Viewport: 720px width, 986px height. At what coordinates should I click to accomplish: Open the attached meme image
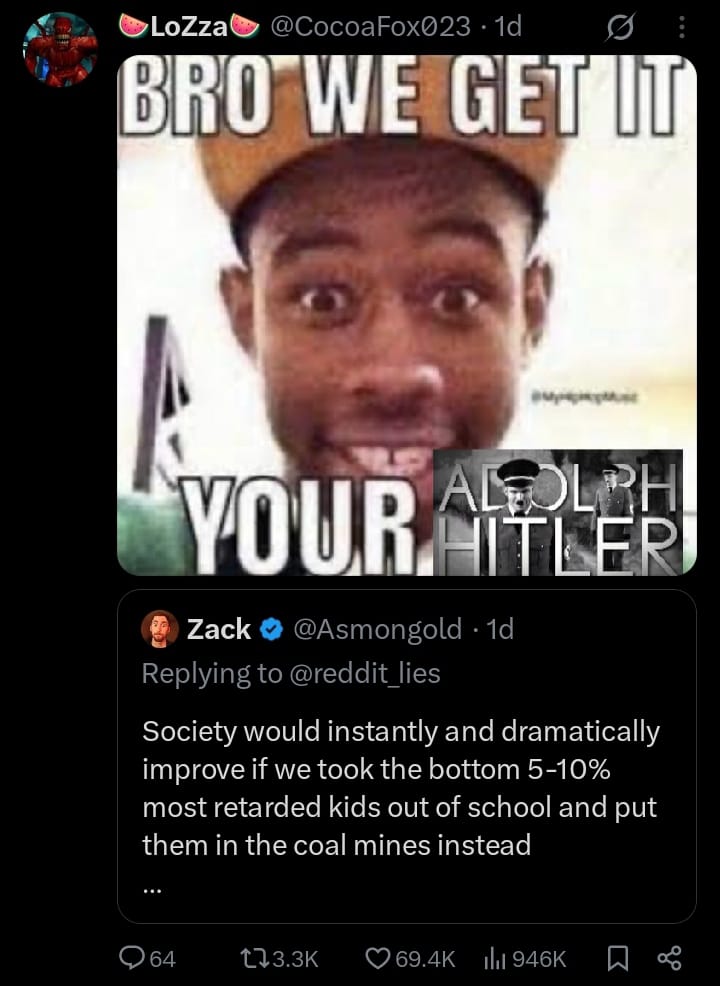407,315
